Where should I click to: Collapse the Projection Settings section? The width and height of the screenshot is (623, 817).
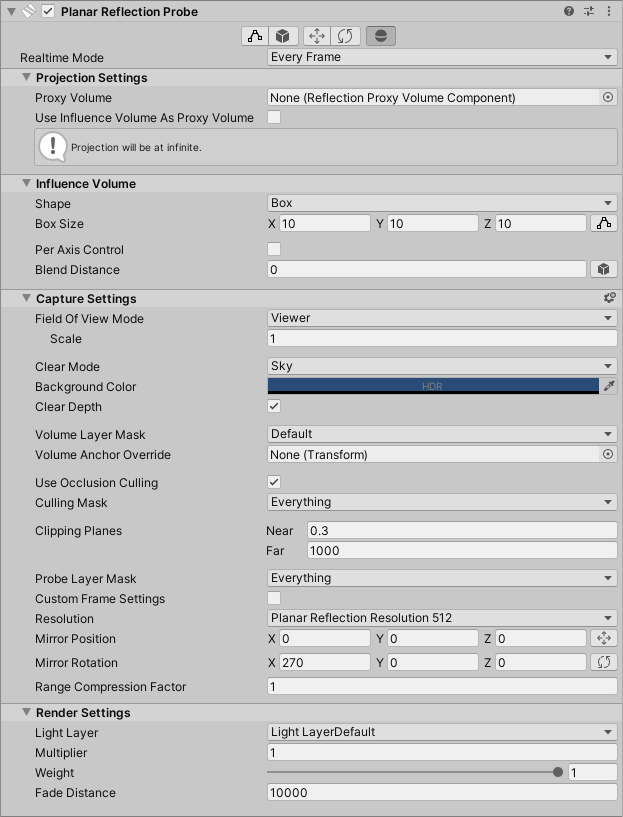[x=27, y=78]
